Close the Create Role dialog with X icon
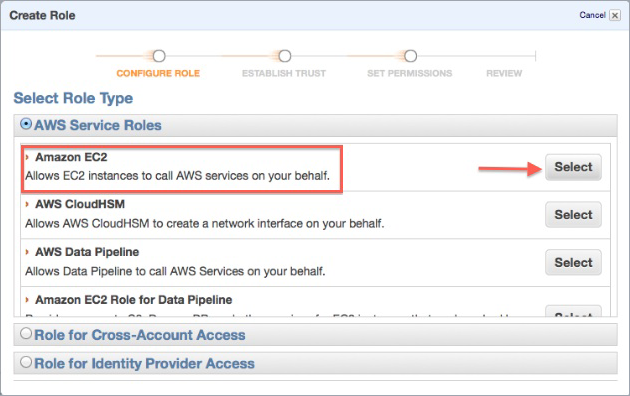This screenshot has height=396, width=630. tap(615, 15)
